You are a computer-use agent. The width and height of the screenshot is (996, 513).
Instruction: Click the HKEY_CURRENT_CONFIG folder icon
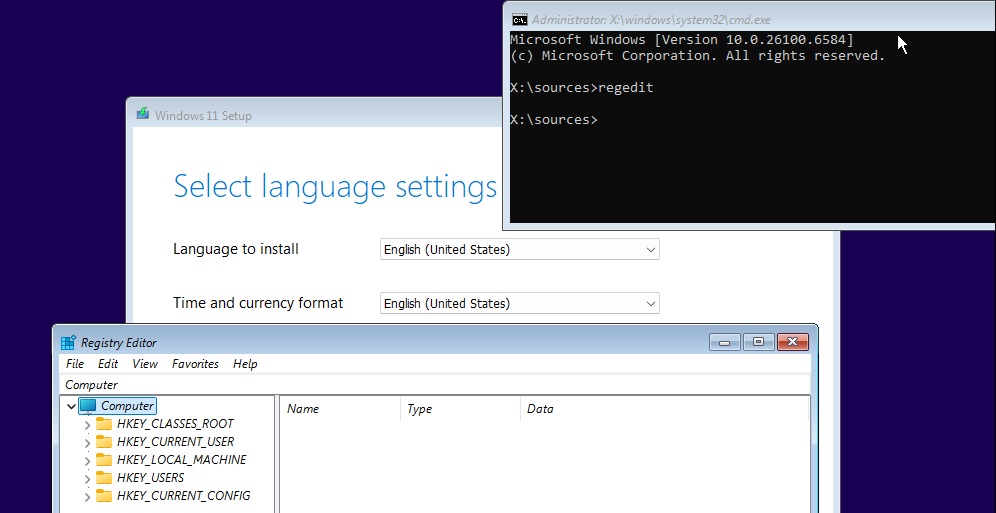tap(104, 496)
